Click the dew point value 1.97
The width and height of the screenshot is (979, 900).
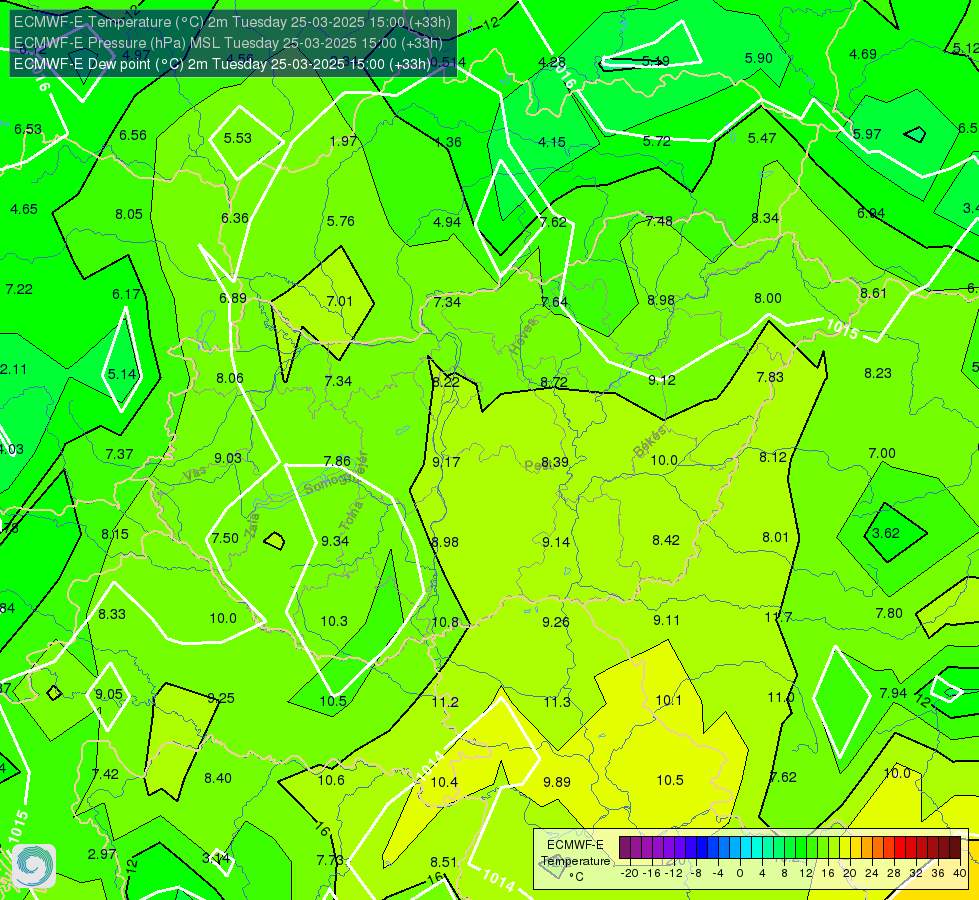pyautogui.click(x=343, y=141)
